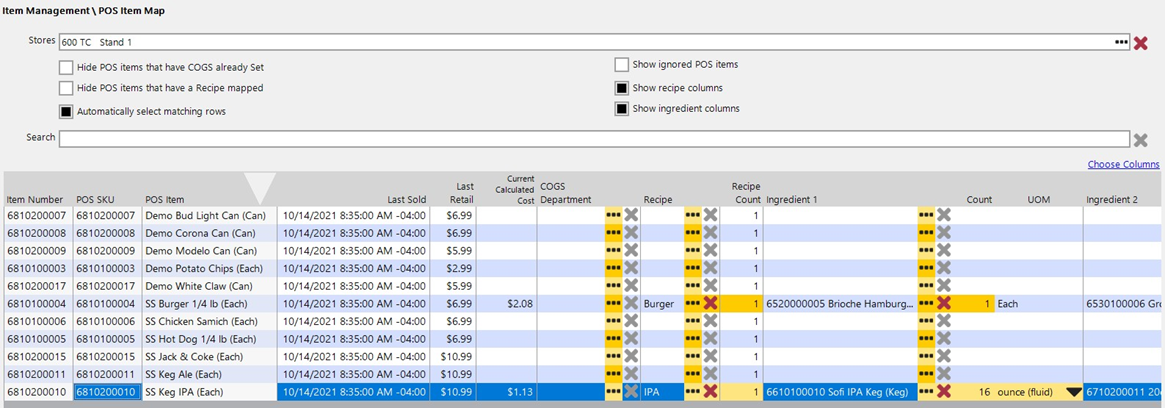Sort by the COGS Department column header

565,193
